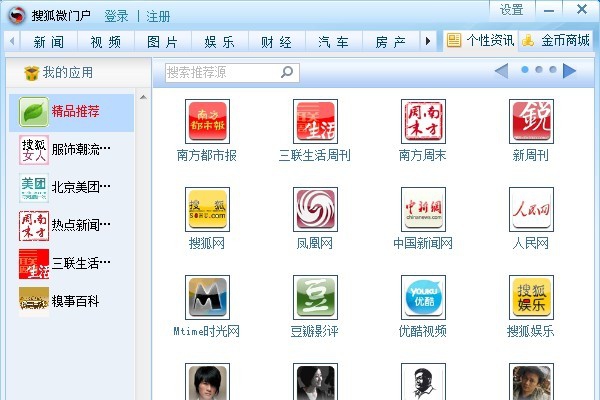Image resolution: width=600 pixels, height=400 pixels.
Task: Open the 新周刊 app icon
Action: tap(531, 121)
